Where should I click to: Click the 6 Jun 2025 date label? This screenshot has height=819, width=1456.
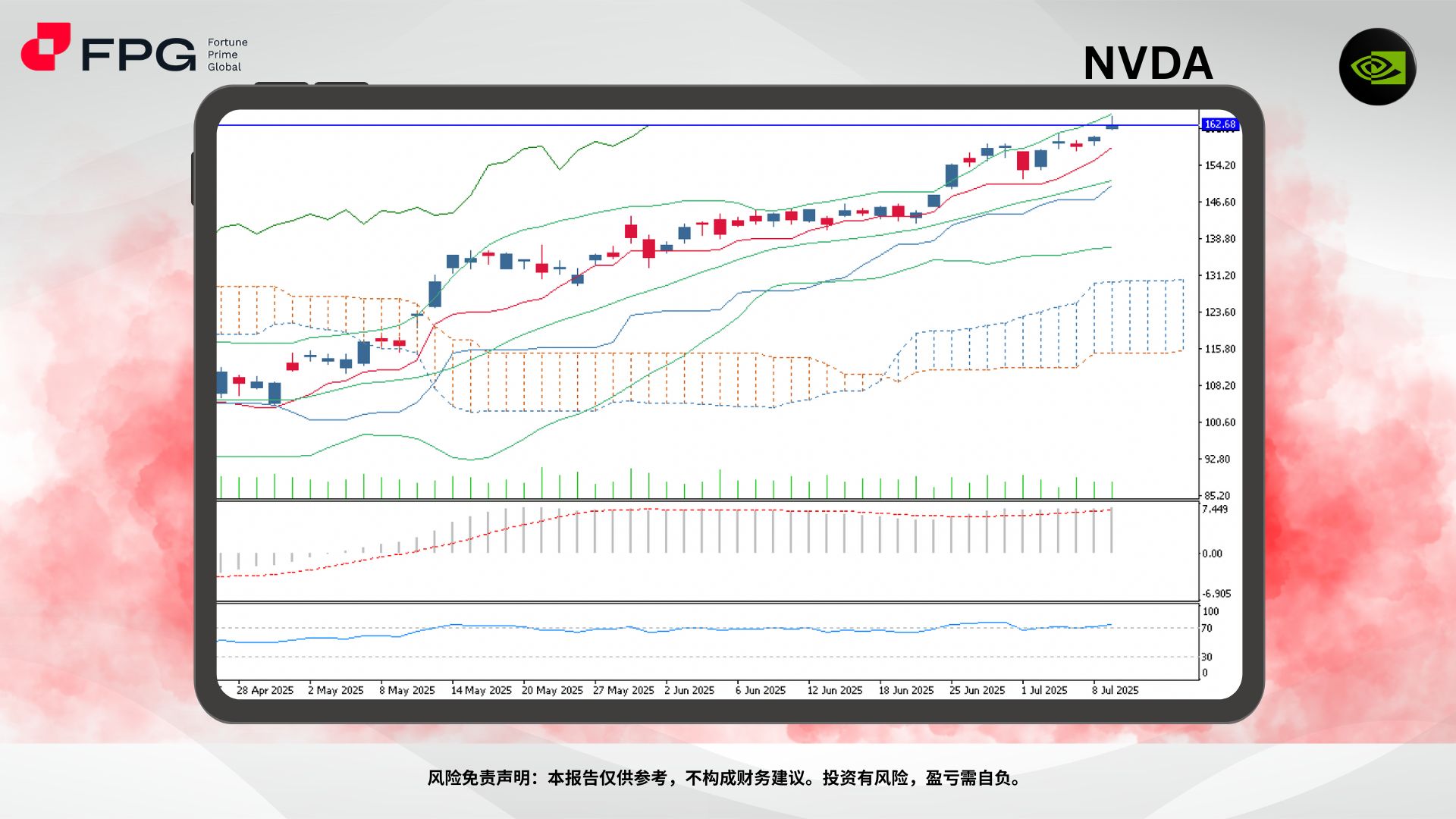(761, 691)
